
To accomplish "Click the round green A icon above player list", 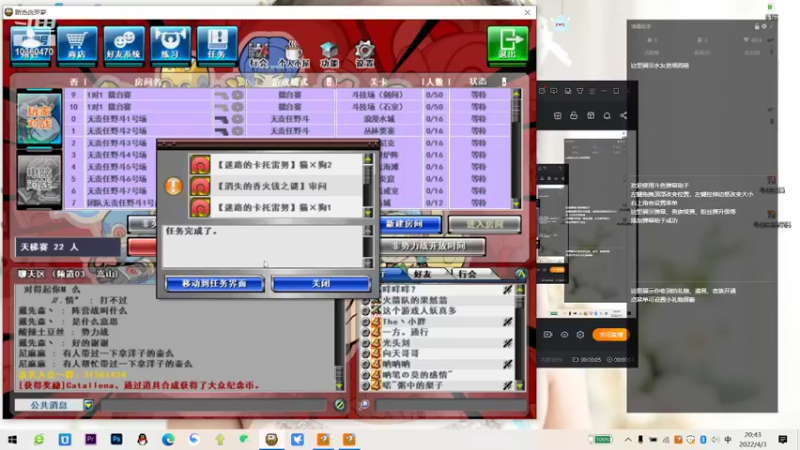I will click(521, 274).
